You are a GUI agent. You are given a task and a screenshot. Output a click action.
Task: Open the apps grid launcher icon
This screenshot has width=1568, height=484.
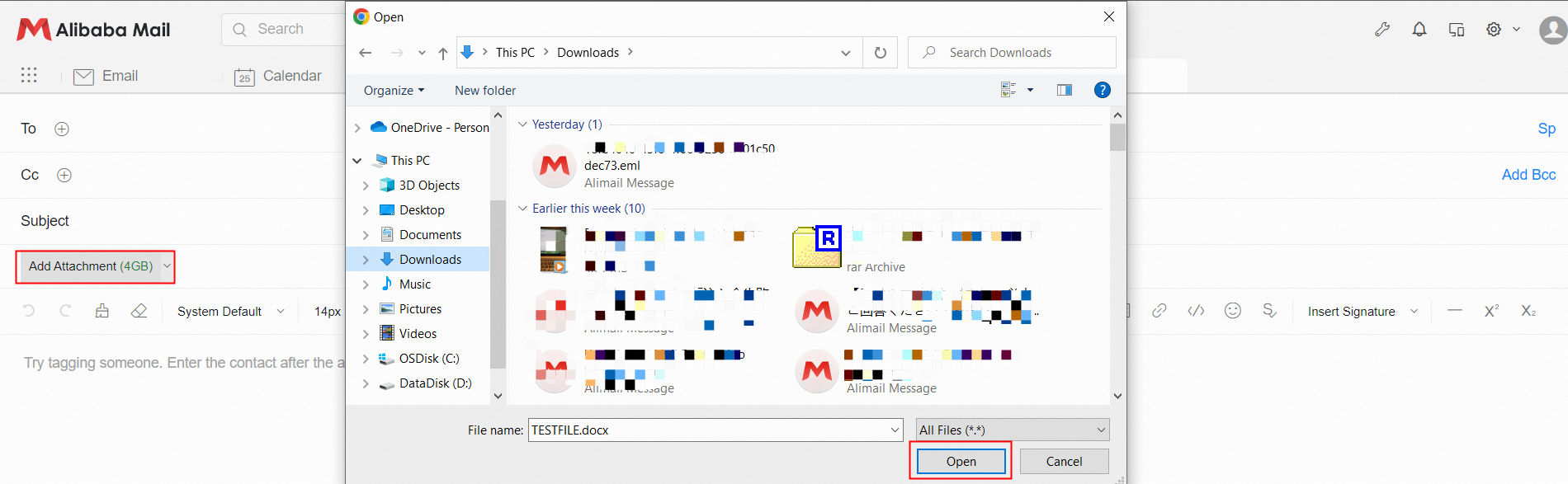click(x=29, y=75)
